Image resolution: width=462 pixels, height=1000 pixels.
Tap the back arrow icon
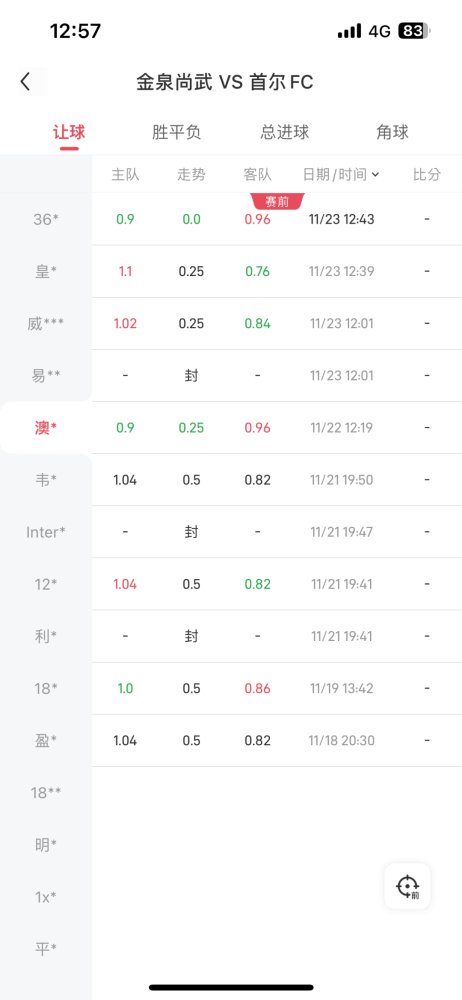coord(26,82)
